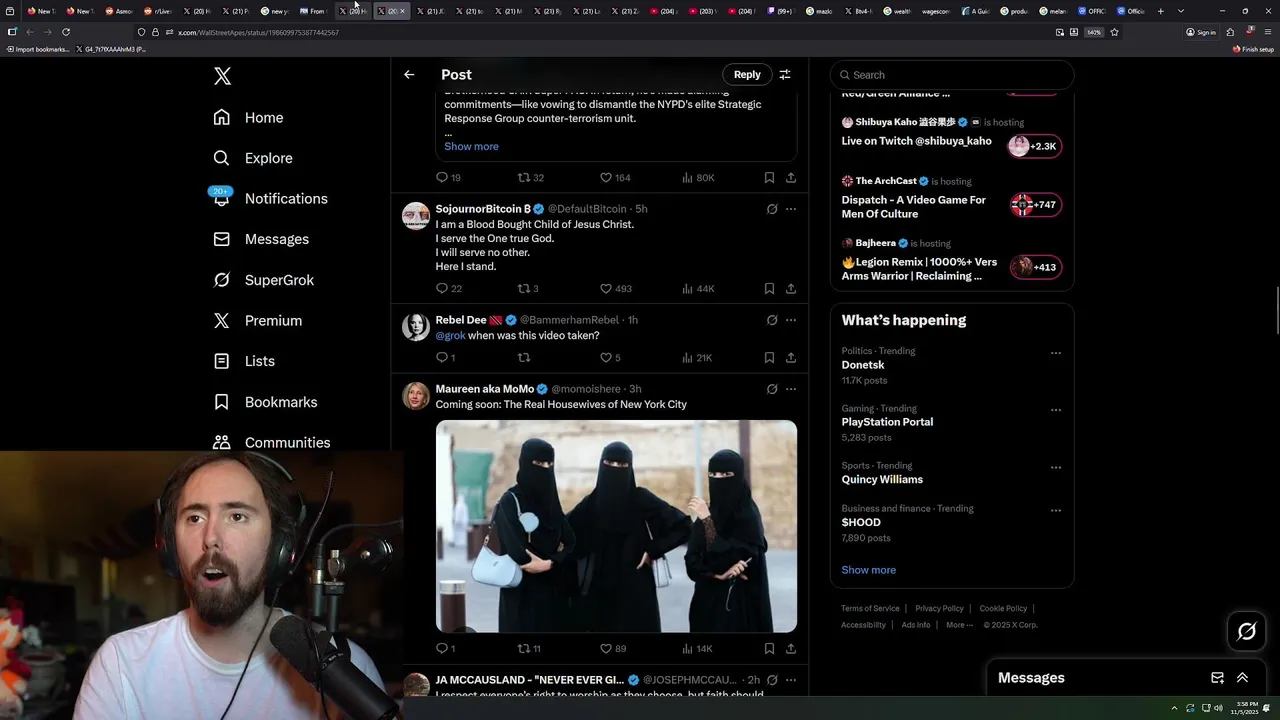Like the top post with 164 likes
The width and height of the screenshot is (1280, 720).
pos(615,177)
